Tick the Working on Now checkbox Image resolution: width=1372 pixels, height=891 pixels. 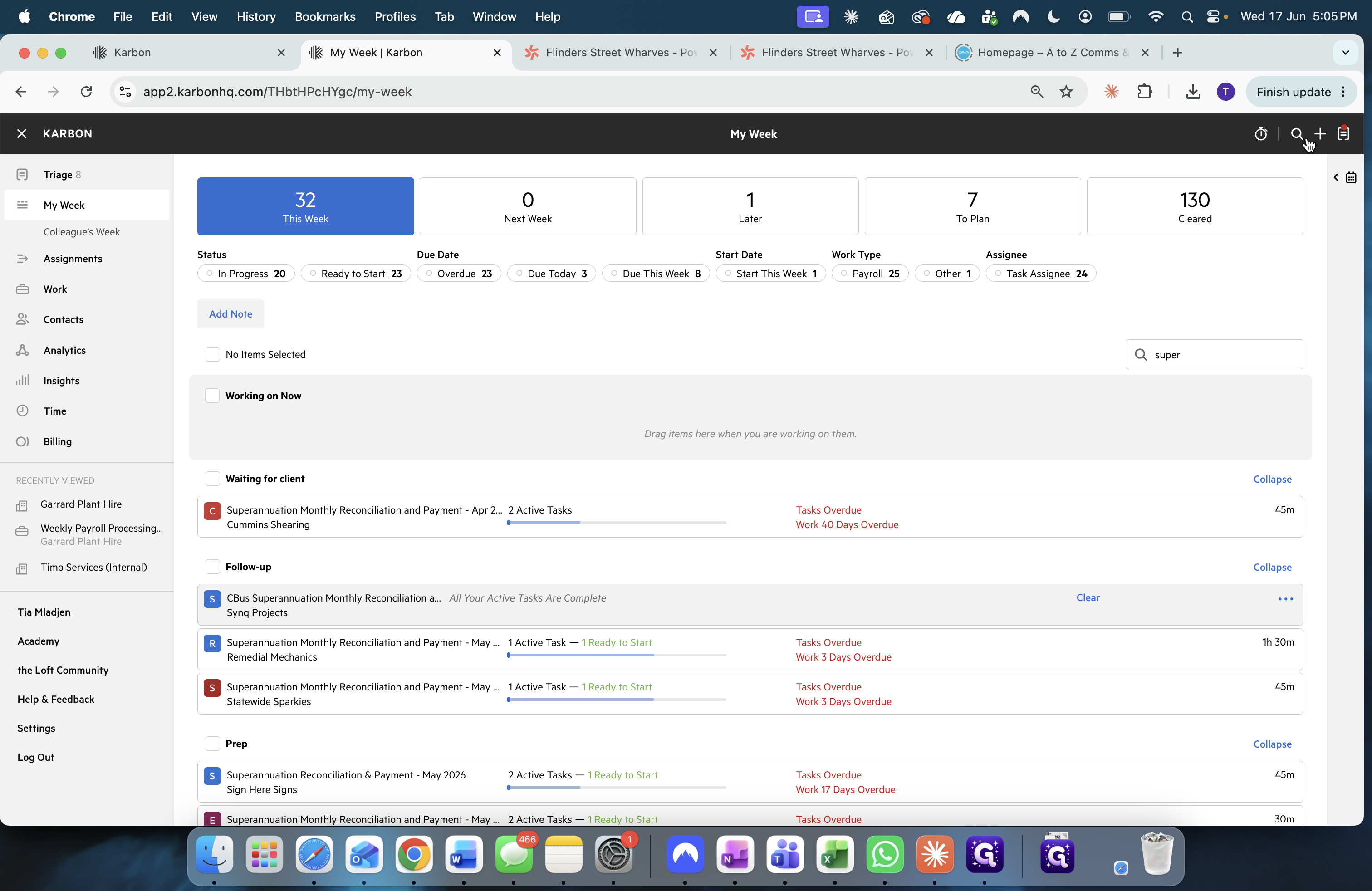212,395
